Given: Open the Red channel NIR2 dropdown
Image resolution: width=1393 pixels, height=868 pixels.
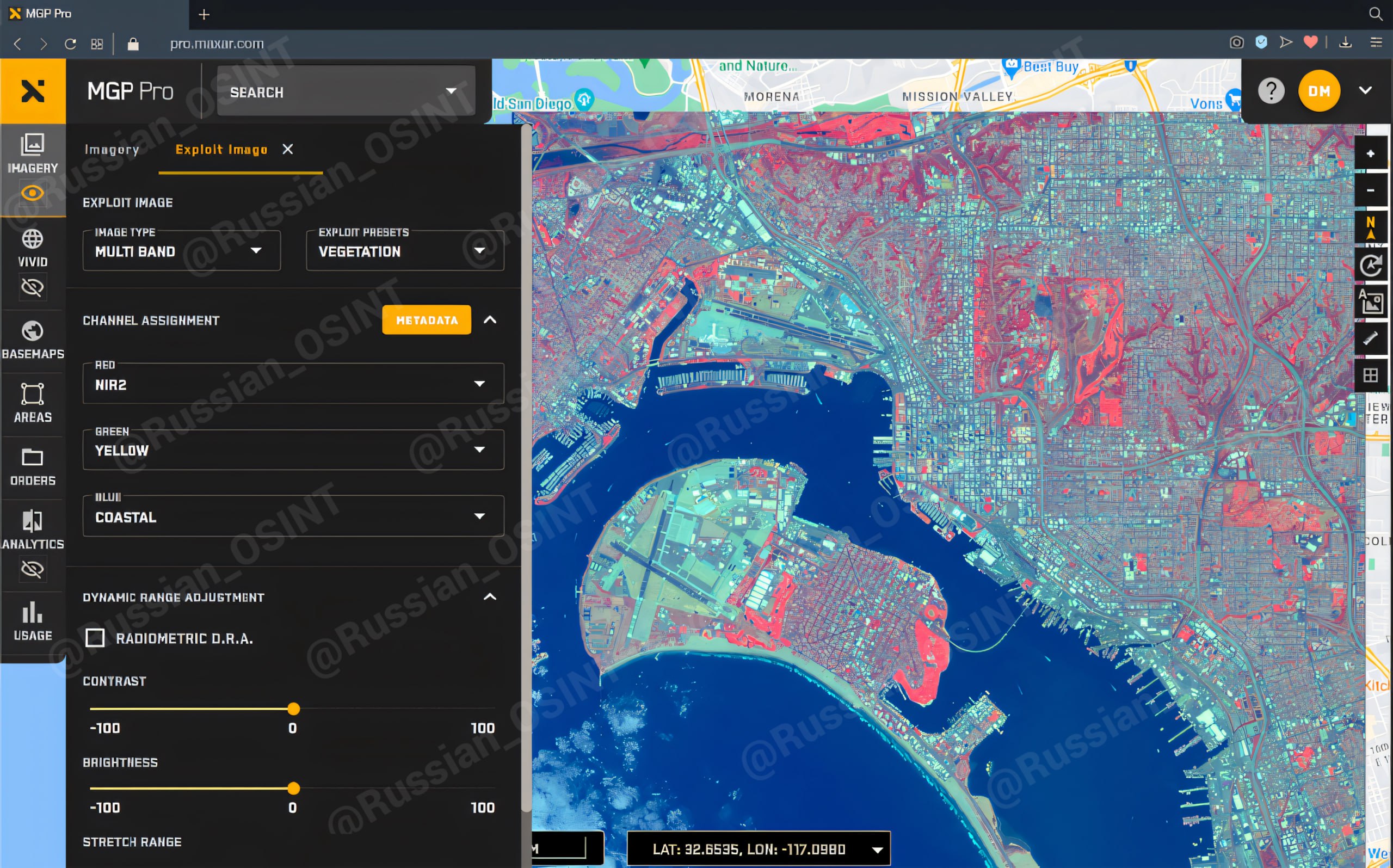Looking at the screenshot, I should tap(293, 384).
